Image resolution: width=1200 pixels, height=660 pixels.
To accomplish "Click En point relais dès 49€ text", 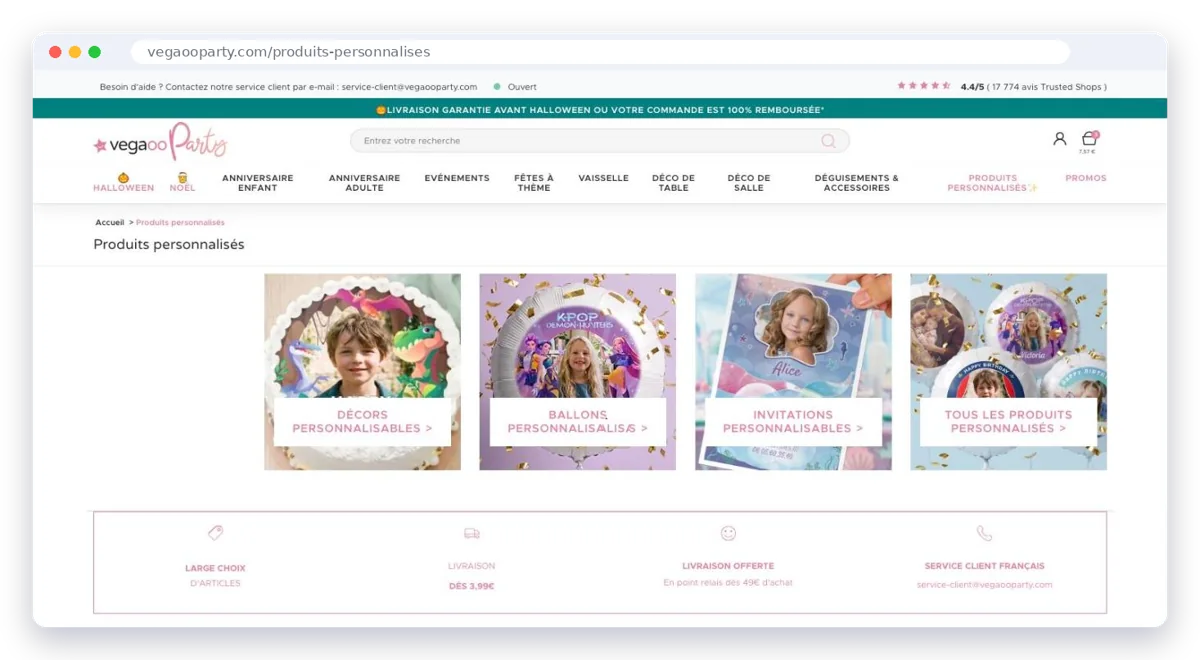I will point(728,582).
